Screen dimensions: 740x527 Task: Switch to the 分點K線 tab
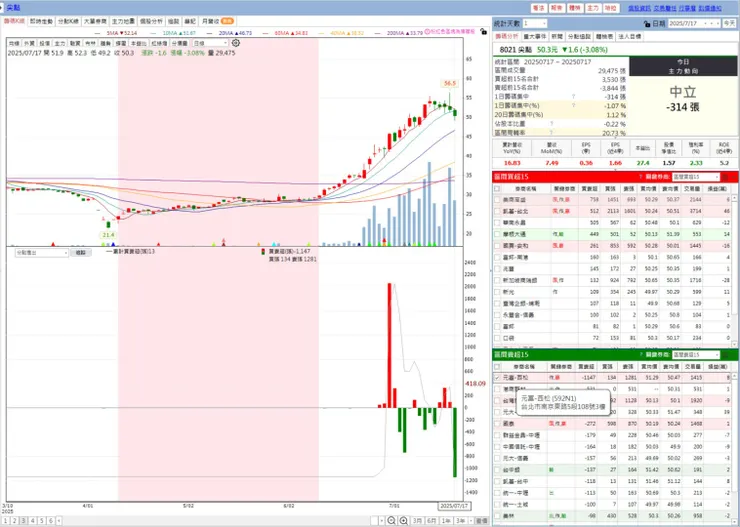(68, 21)
